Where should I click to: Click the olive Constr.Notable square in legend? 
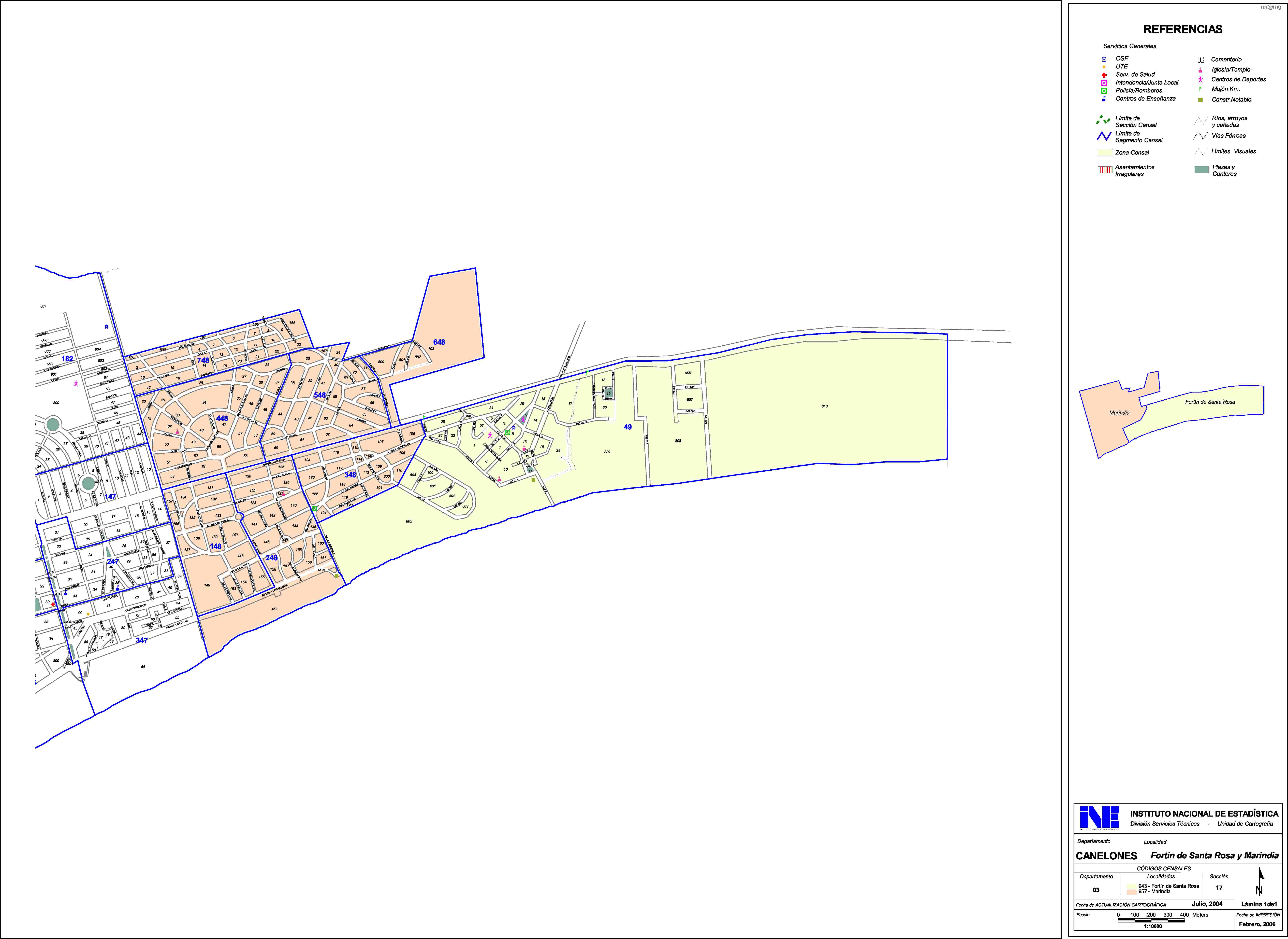(1201, 100)
